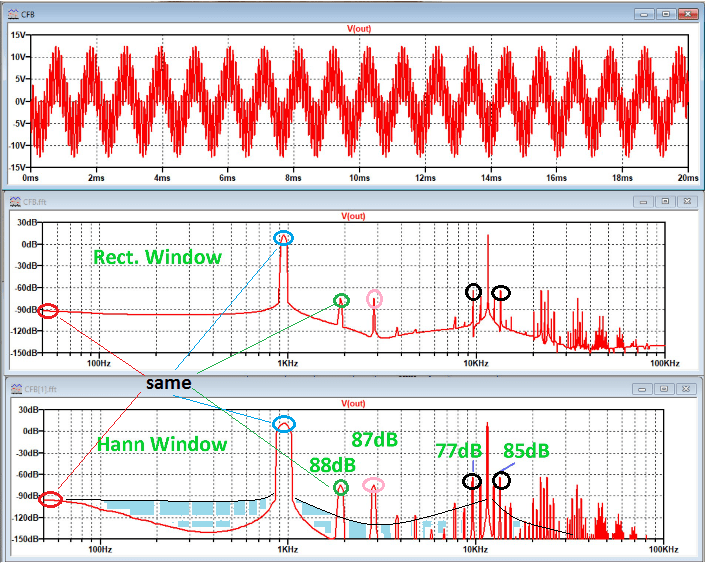Screen dimensions: 705x563
Task: Click the 4ms time axis label
Action: point(162,178)
